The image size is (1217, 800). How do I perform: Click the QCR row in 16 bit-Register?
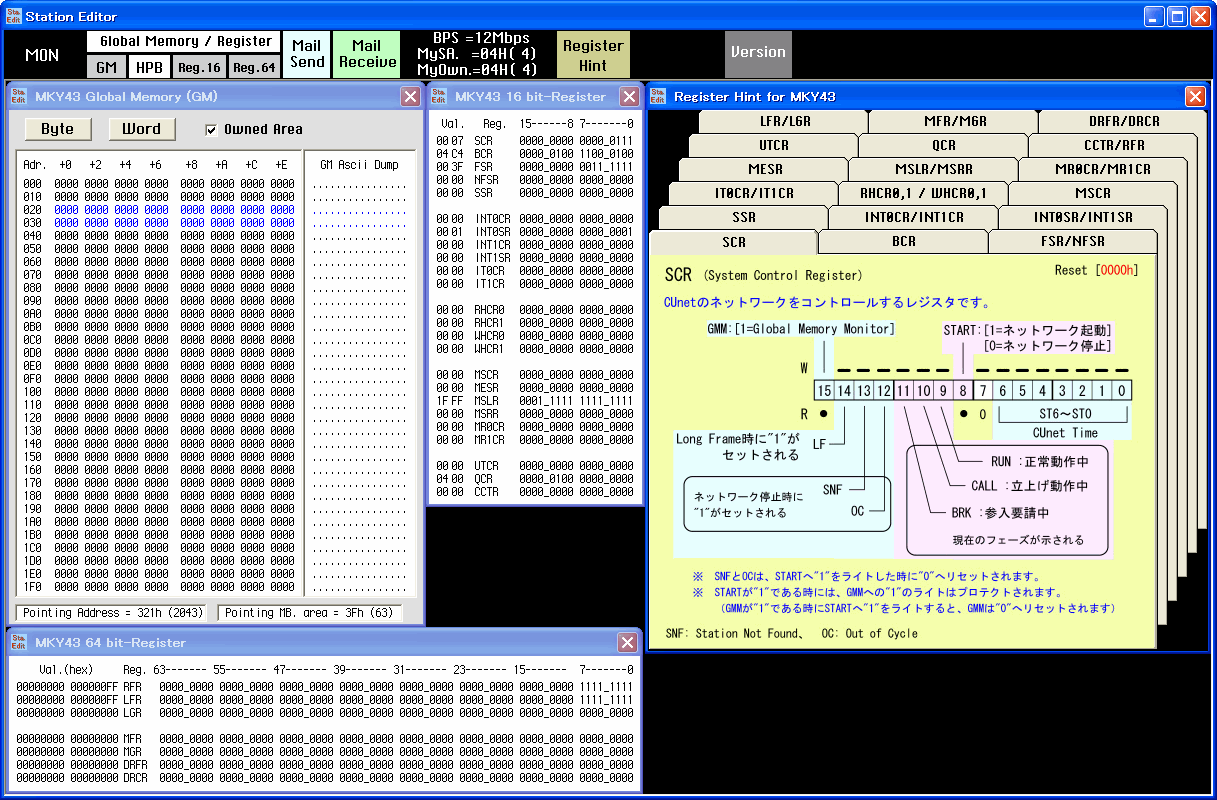tap(535, 479)
